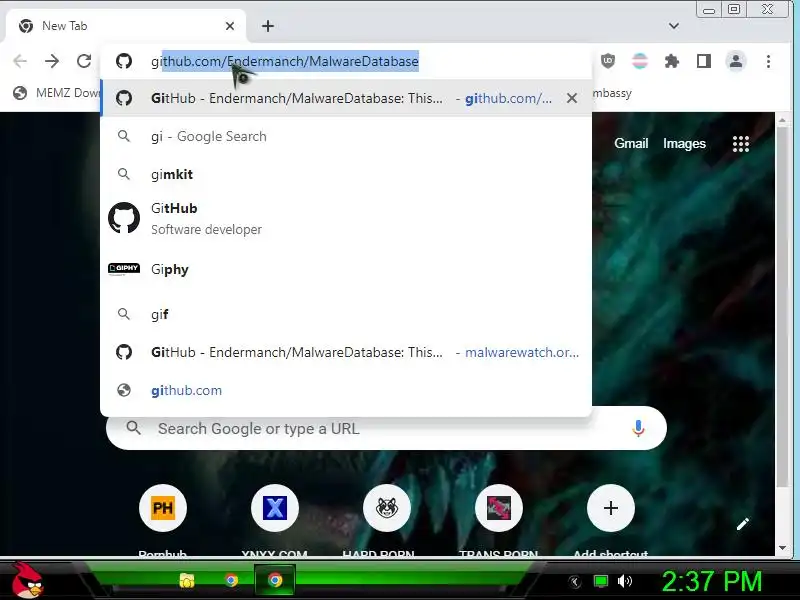Viewport: 800px width, 600px height.
Task: Click the page scrollbar up arrow
Action: 783,120
